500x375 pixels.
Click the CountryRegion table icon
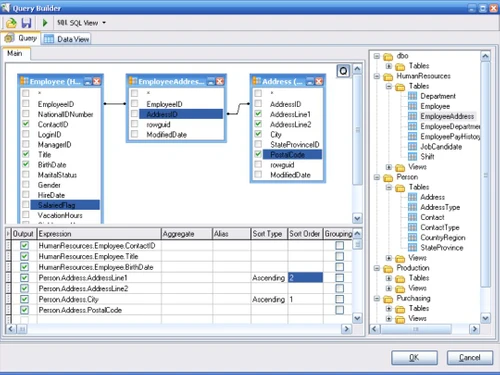pyautogui.click(x=412, y=238)
